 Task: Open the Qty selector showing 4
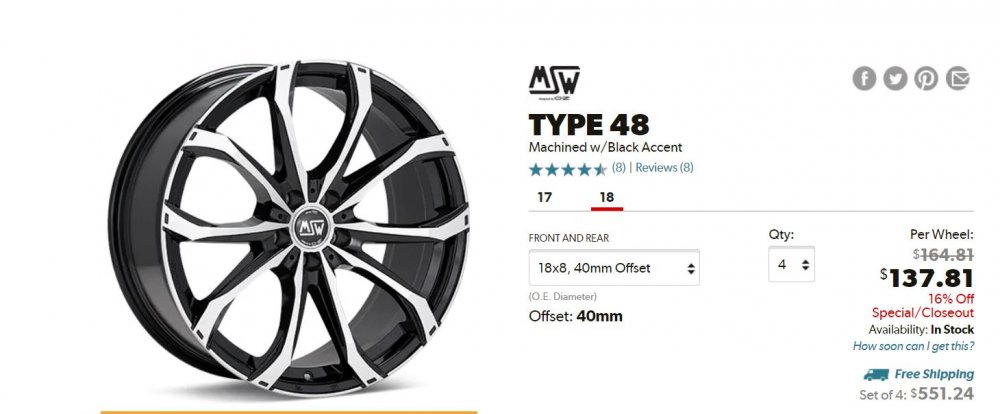point(791,264)
